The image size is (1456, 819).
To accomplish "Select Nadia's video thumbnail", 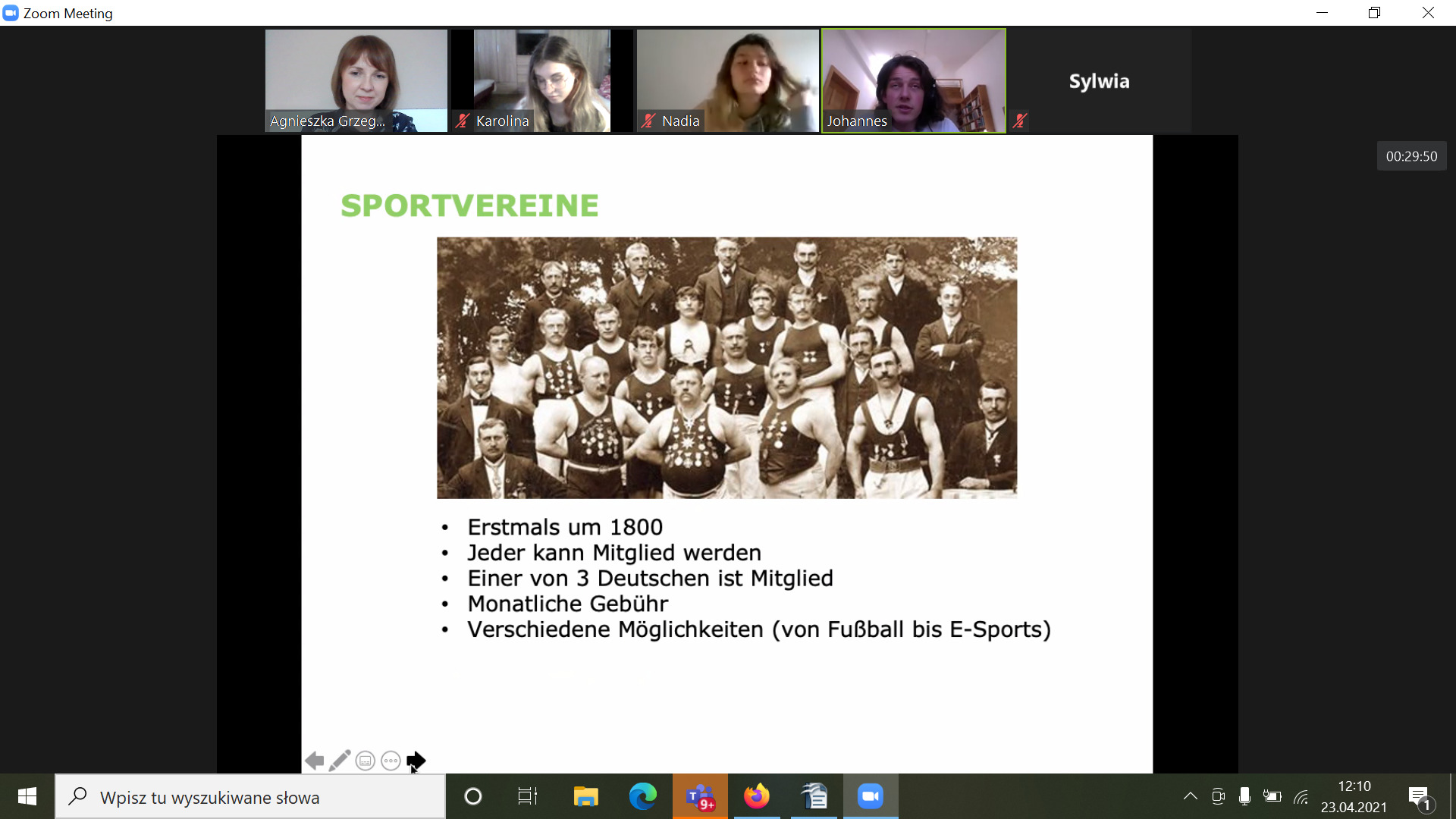I will pyautogui.click(x=728, y=80).
